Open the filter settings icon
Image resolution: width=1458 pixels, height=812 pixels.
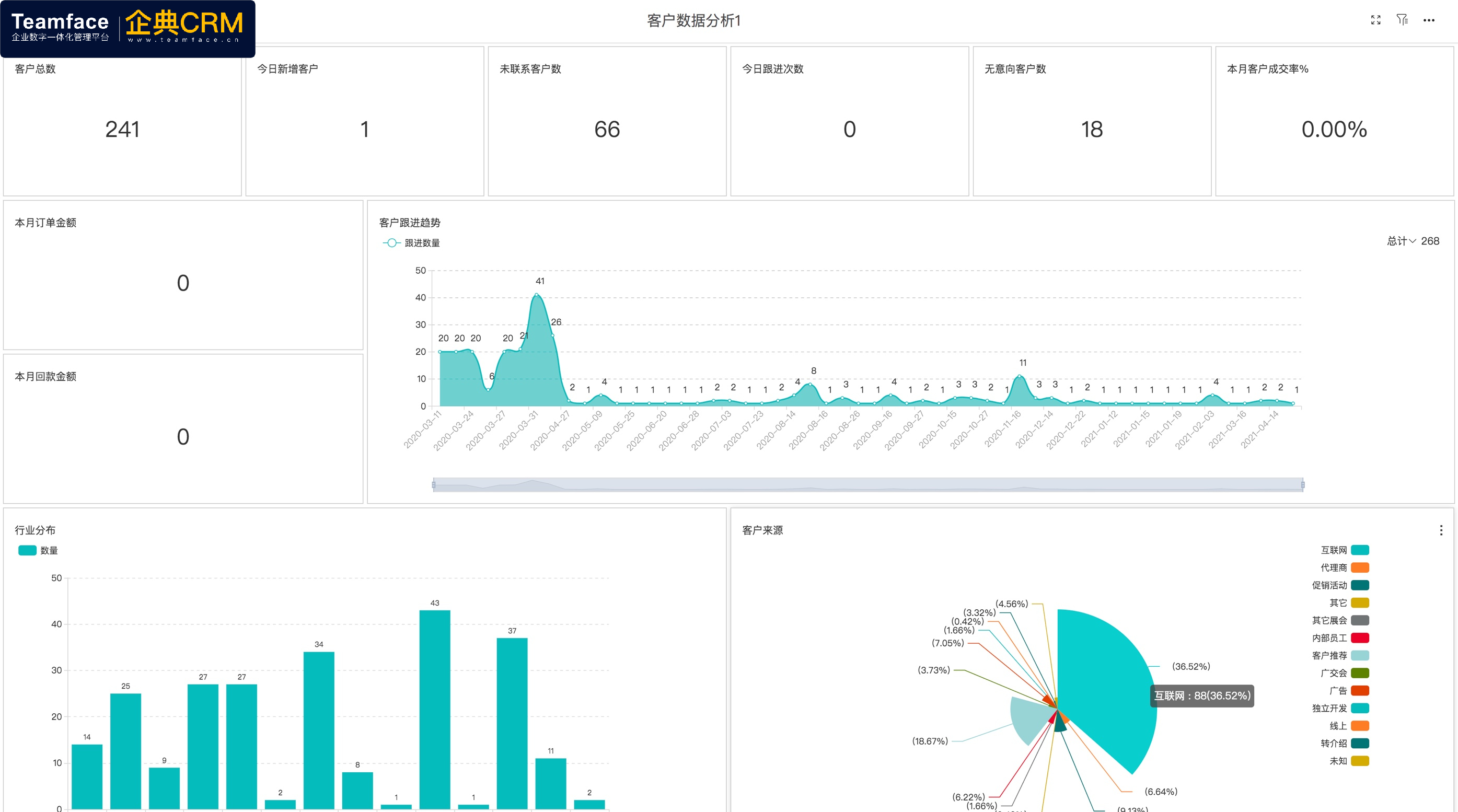pyautogui.click(x=1402, y=20)
